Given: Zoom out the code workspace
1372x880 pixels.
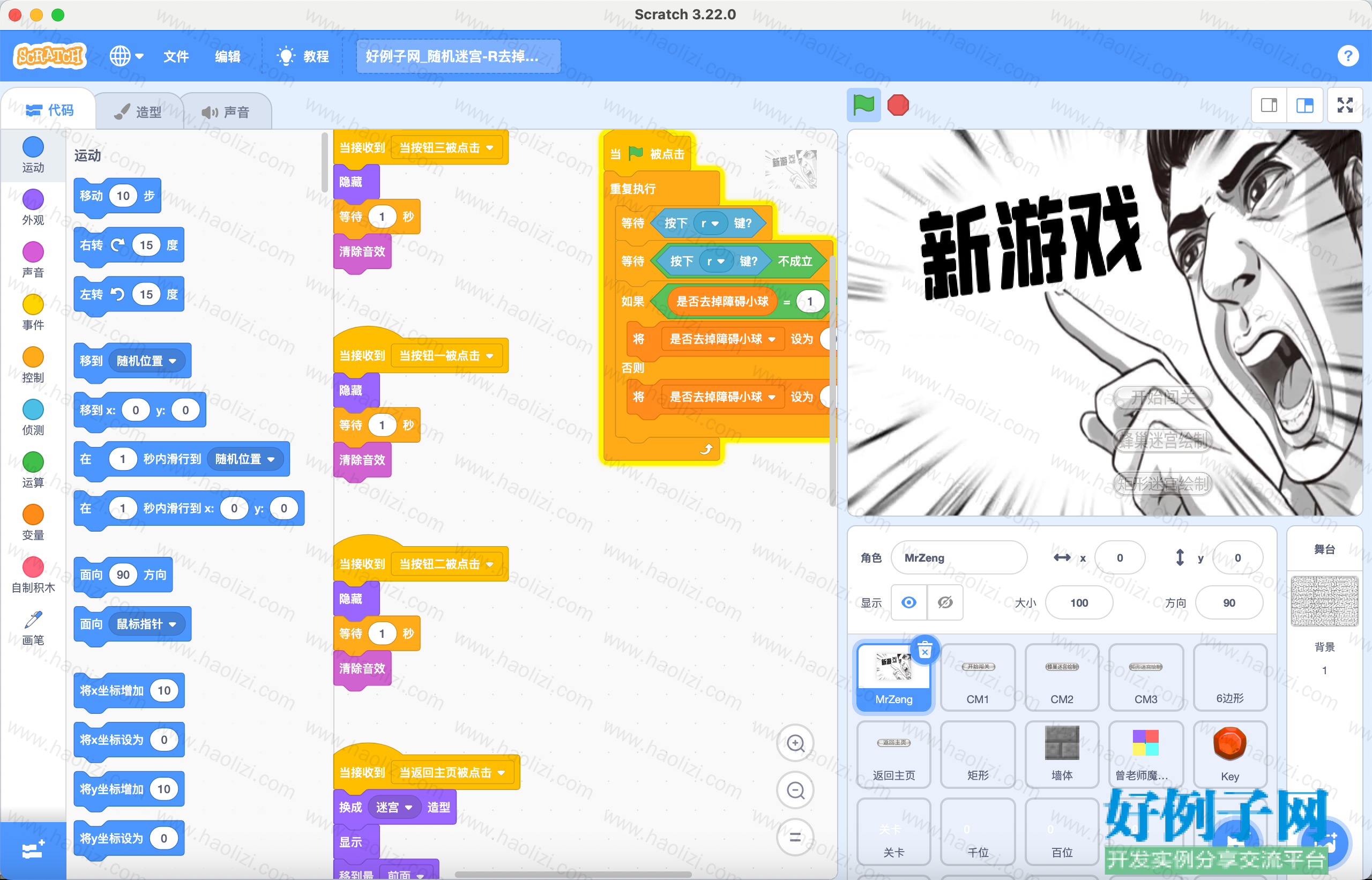Looking at the screenshot, I should tap(795, 790).
